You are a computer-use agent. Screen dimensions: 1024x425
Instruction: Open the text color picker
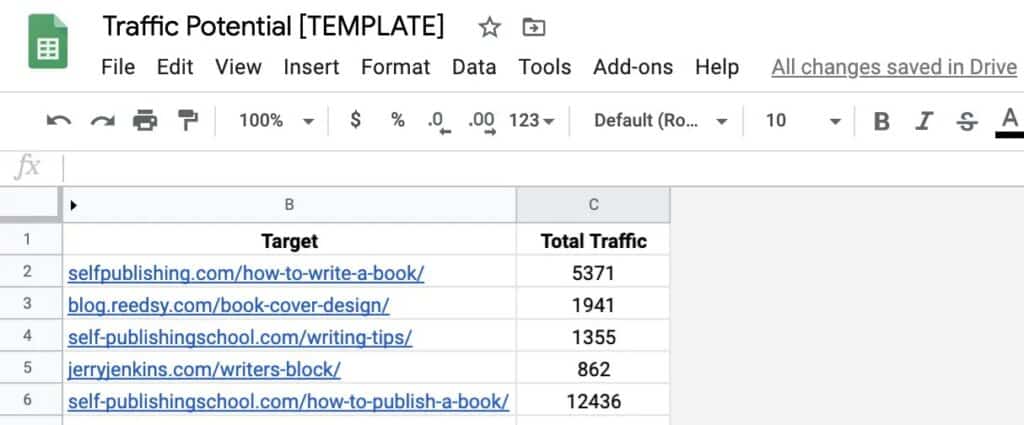pyautogui.click(x=1010, y=122)
